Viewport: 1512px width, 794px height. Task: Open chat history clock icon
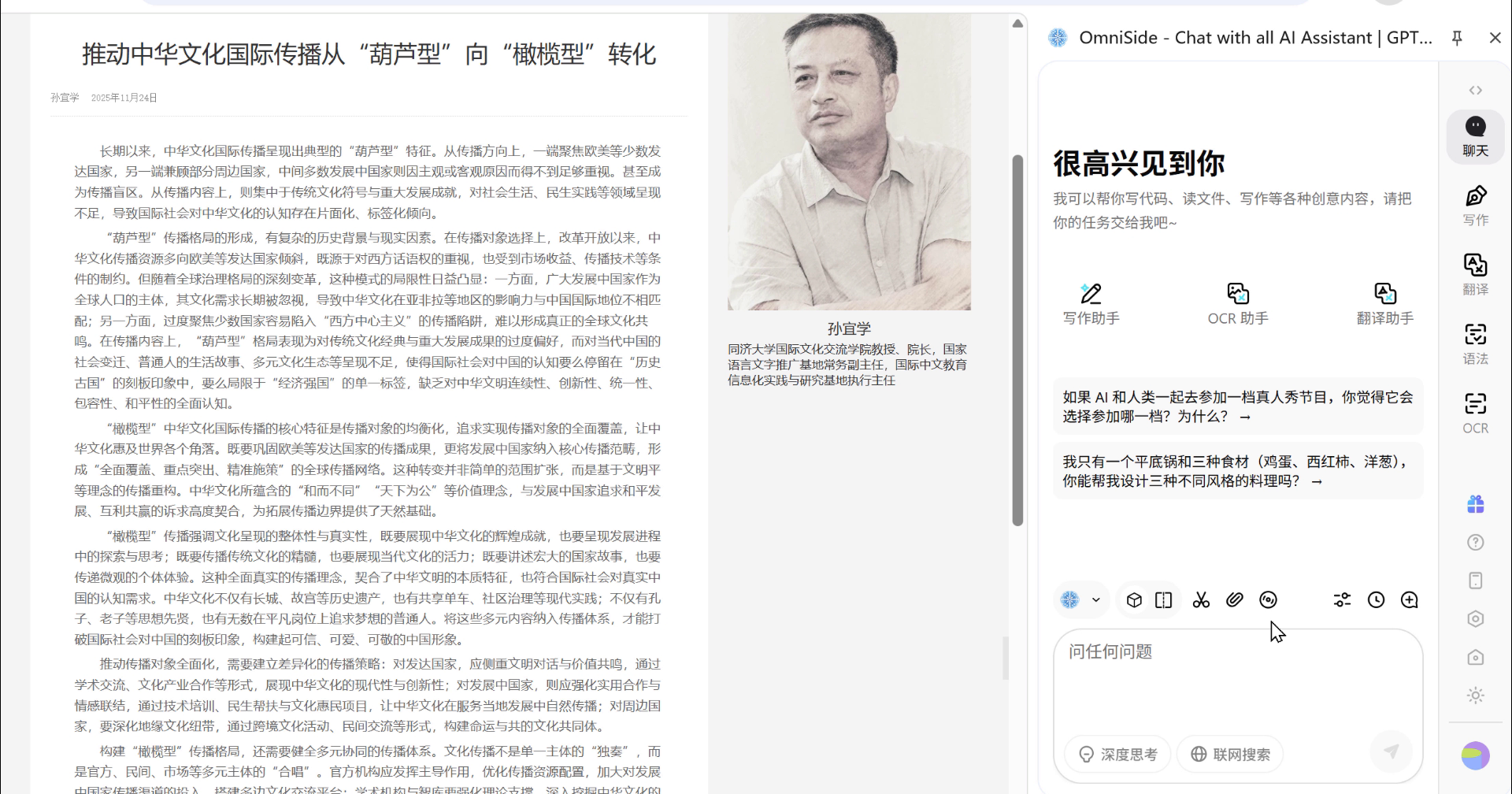point(1376,600)
